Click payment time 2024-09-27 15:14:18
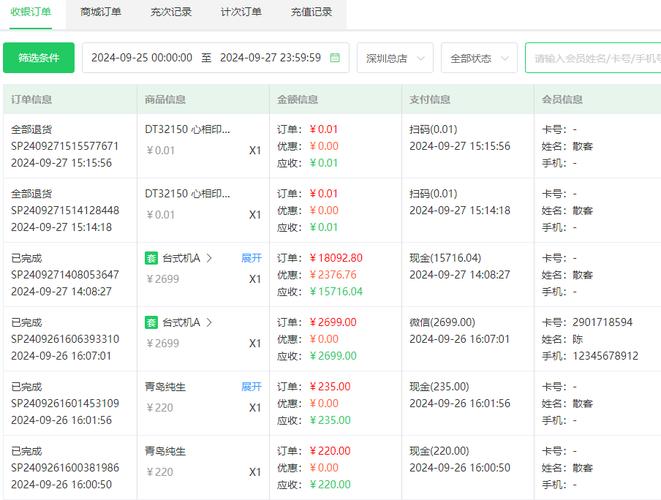This screenshot has width=661, height=500. point(459,210)
